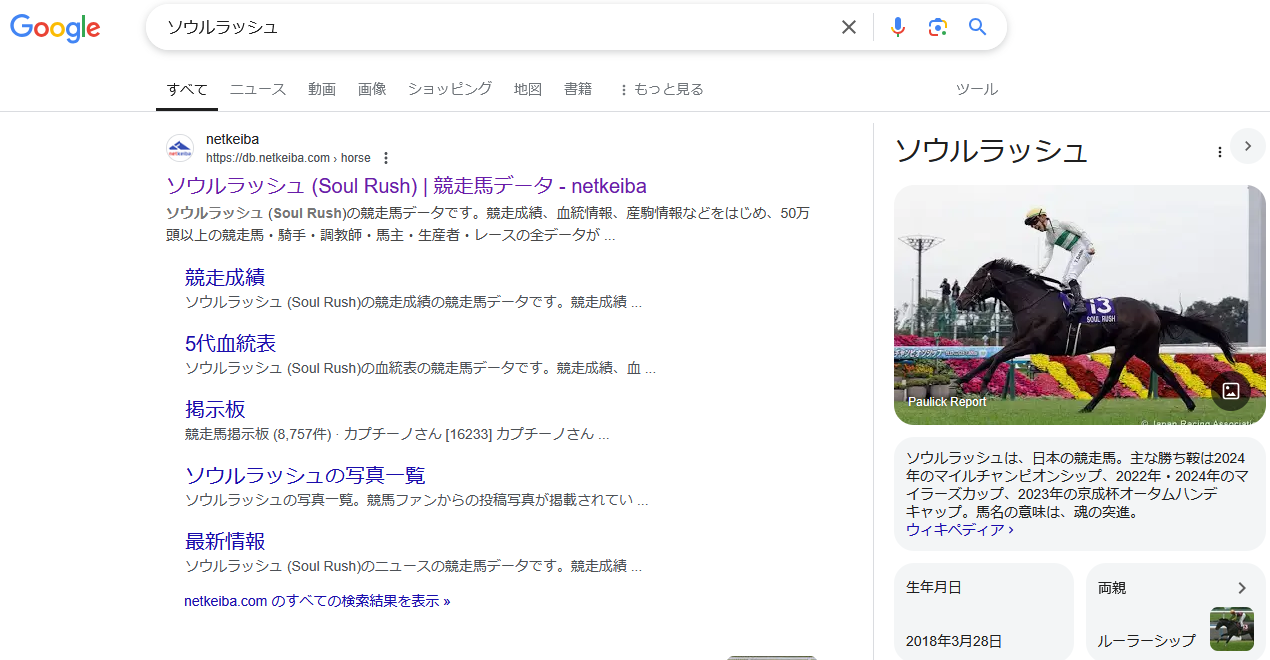The height and width of the screenshot is (660, 1270).
Task: Click the knowledge panel next arrow
Action: [x=1247, y=146]
